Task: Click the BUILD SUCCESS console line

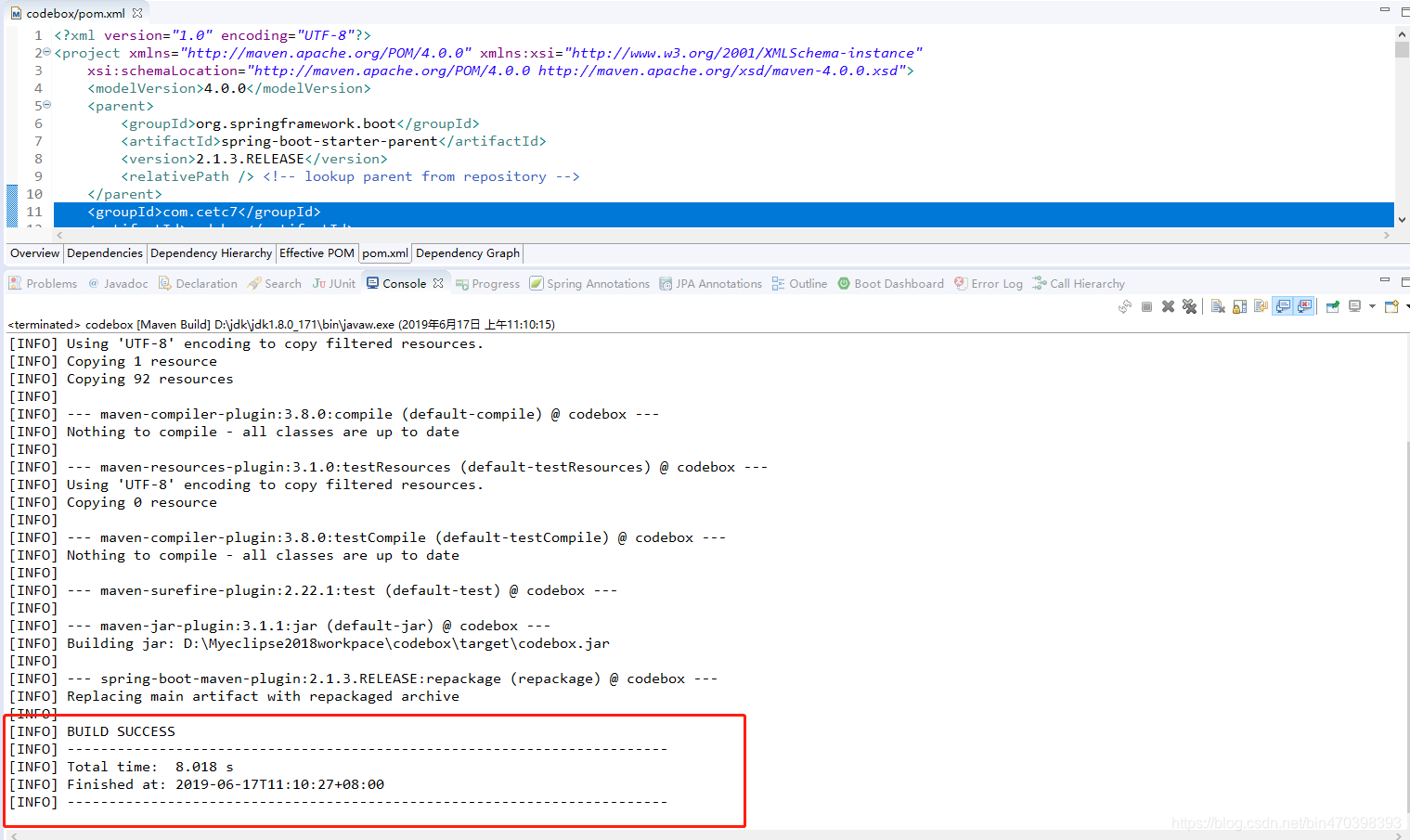Action: 121,731
